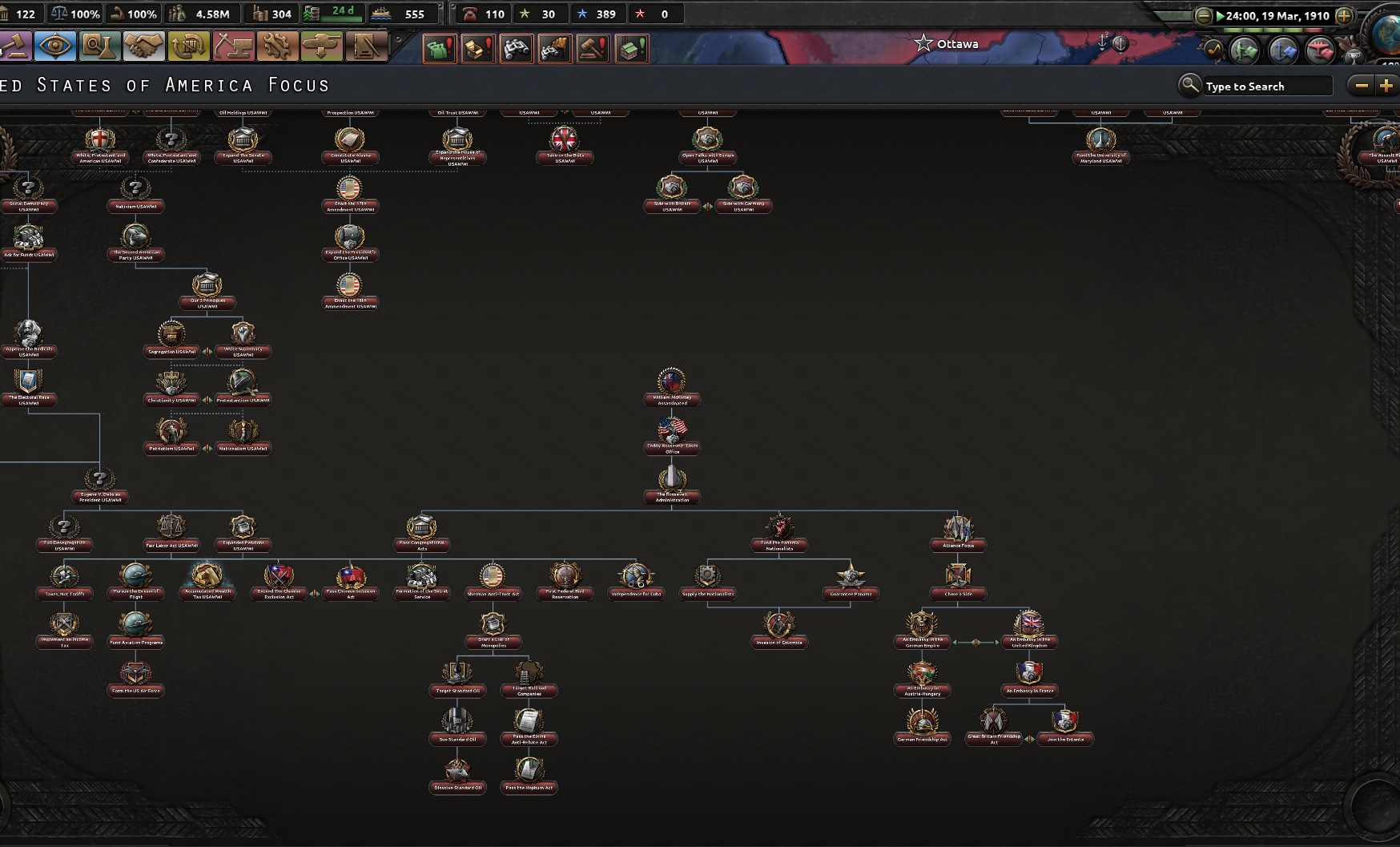The width and height of the screenshot is (1400, 847).
Task: Click the fuel 24 d progress bar
Action: [334, 14]
